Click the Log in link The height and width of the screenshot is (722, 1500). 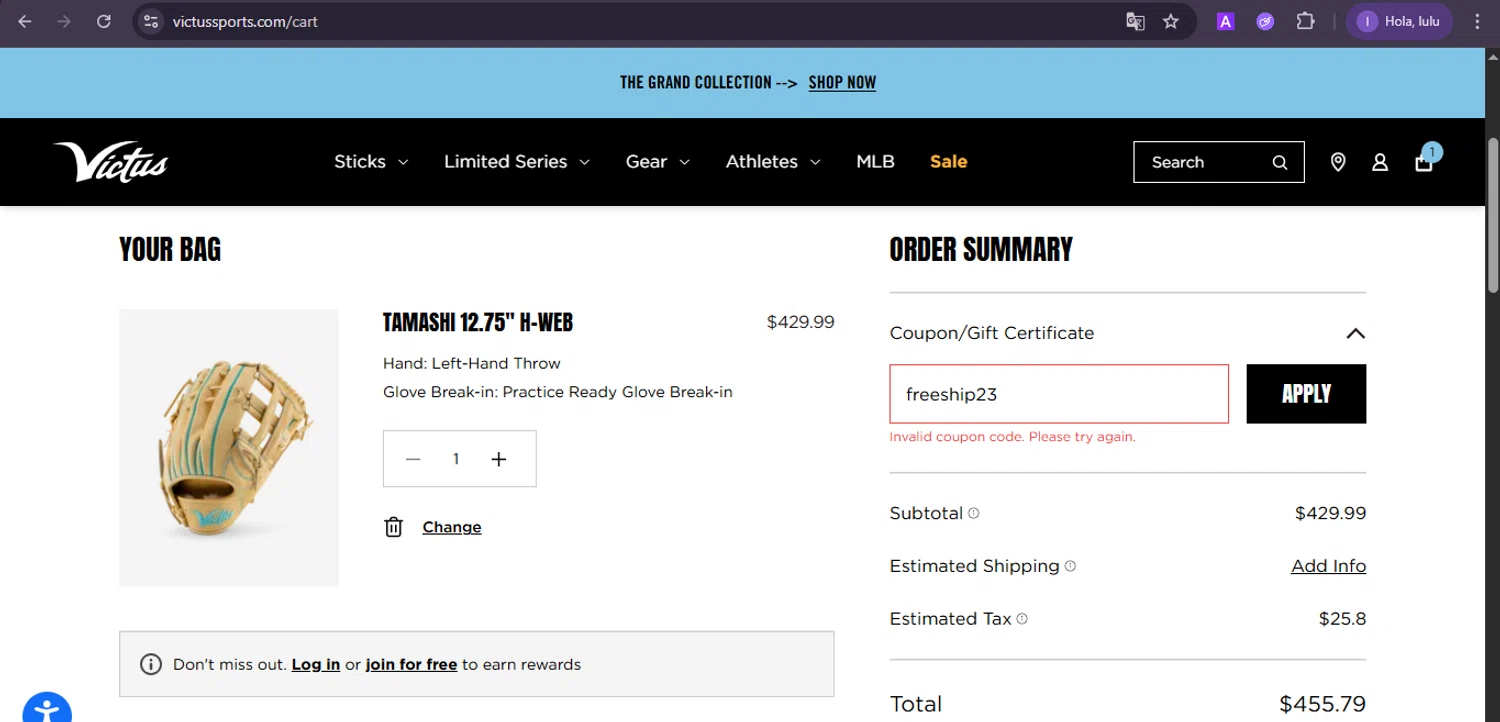pyautogui.click(x=316, y=664)
